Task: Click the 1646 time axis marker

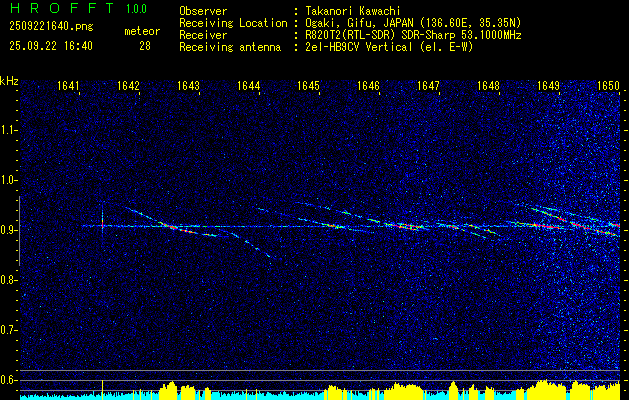Action: click(x=368, y=86)
